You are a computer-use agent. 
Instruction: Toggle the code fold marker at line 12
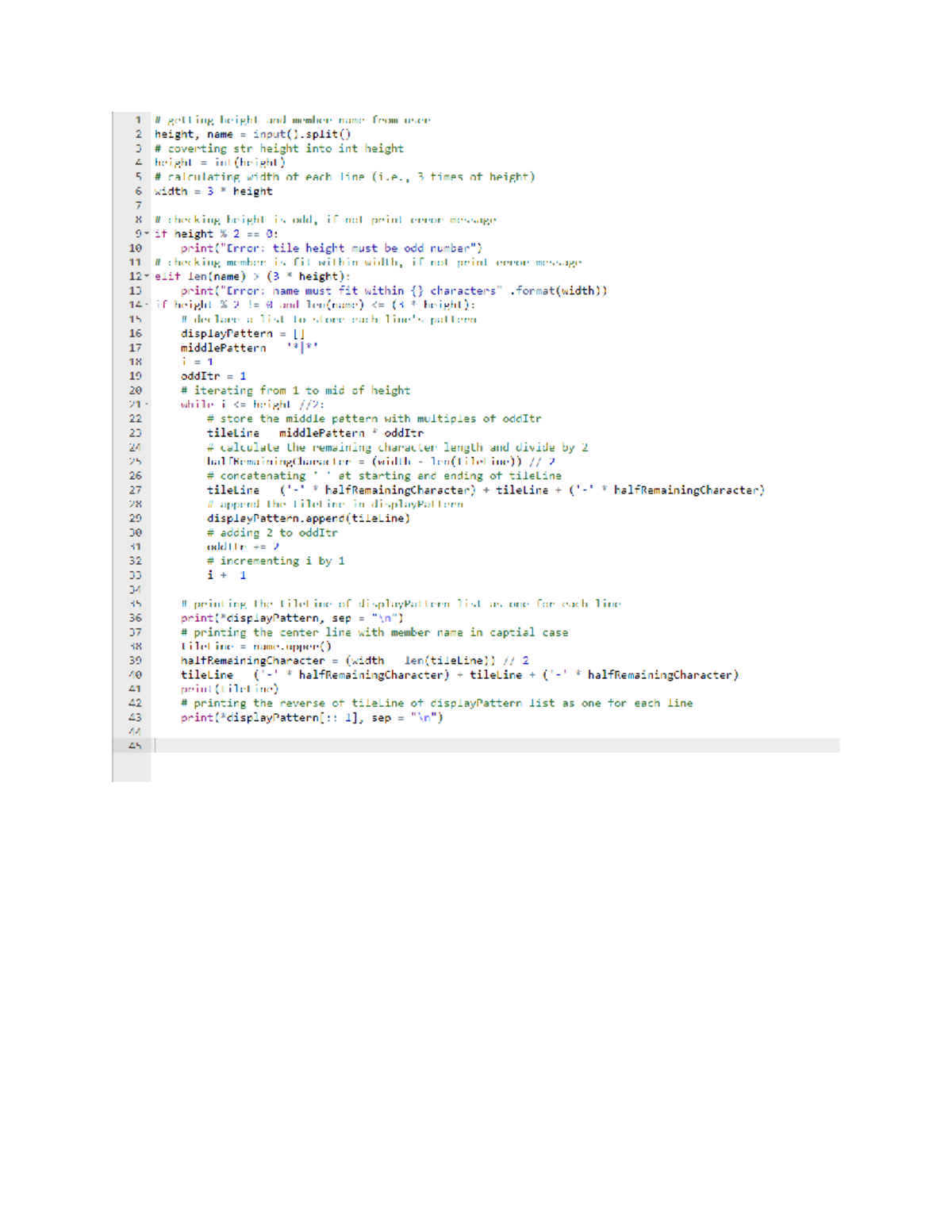[145, 276]
